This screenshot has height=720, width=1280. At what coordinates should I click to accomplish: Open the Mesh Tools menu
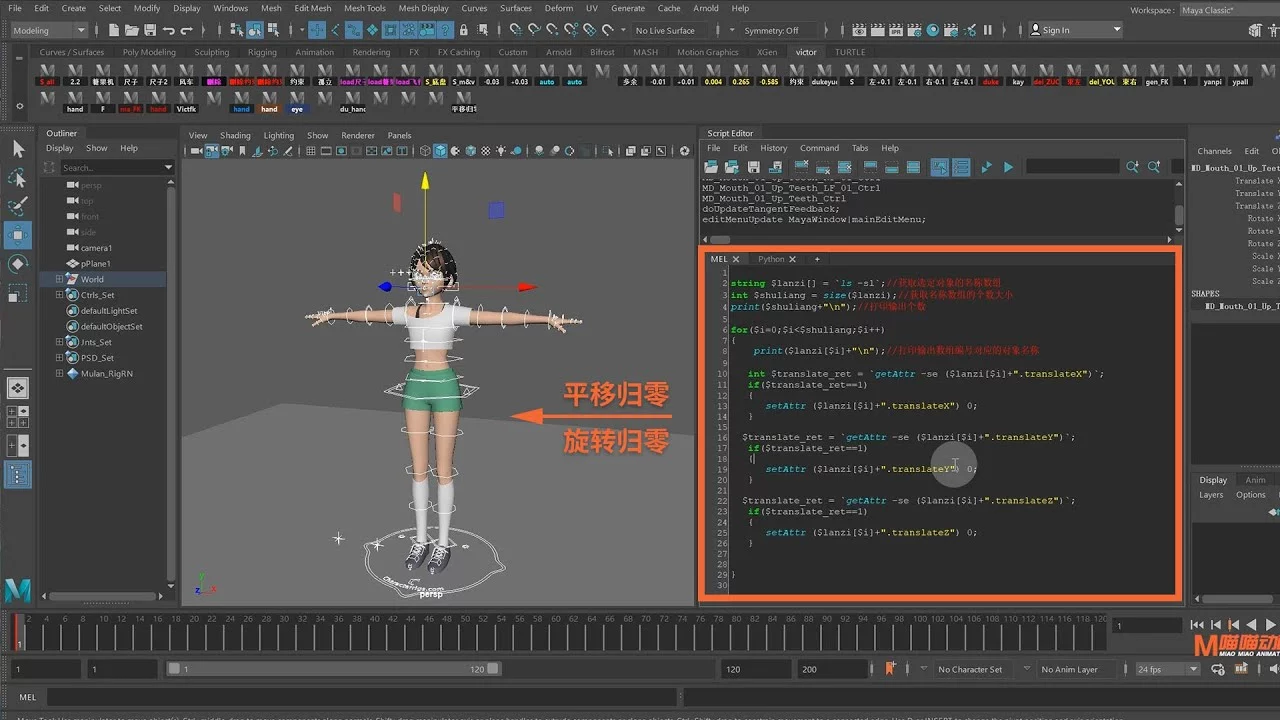point(365,8)
